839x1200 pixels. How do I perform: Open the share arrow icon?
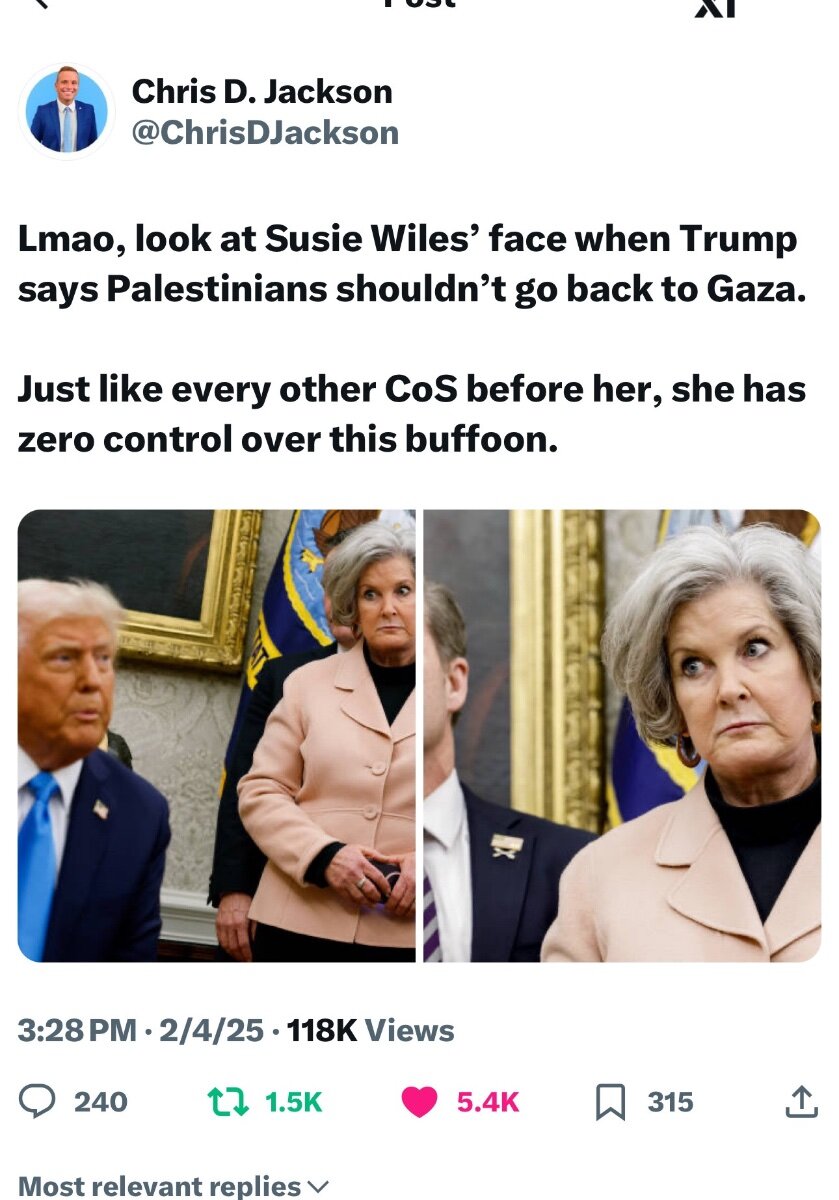(801, 1101)
